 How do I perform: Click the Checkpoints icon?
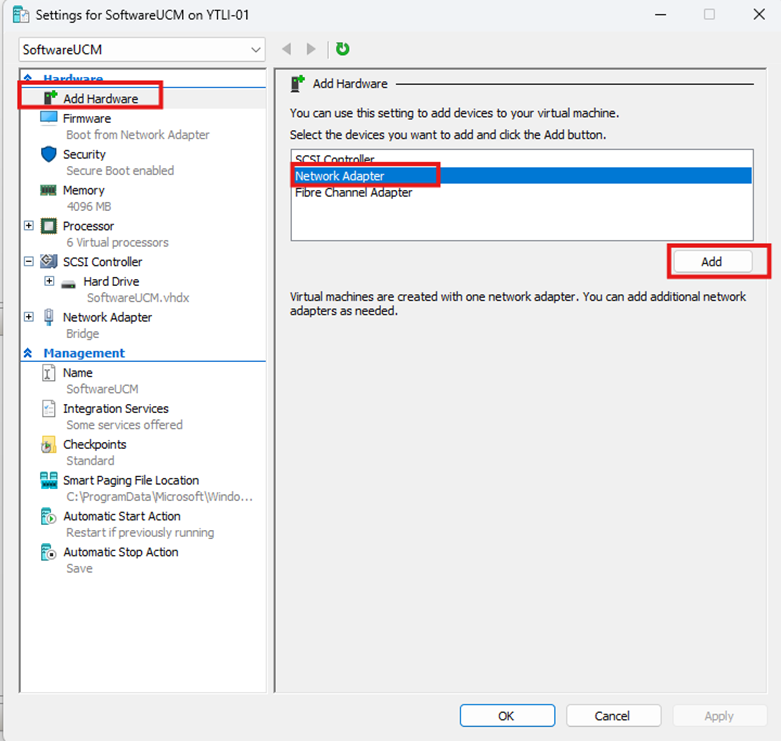(x=48, y=444)
